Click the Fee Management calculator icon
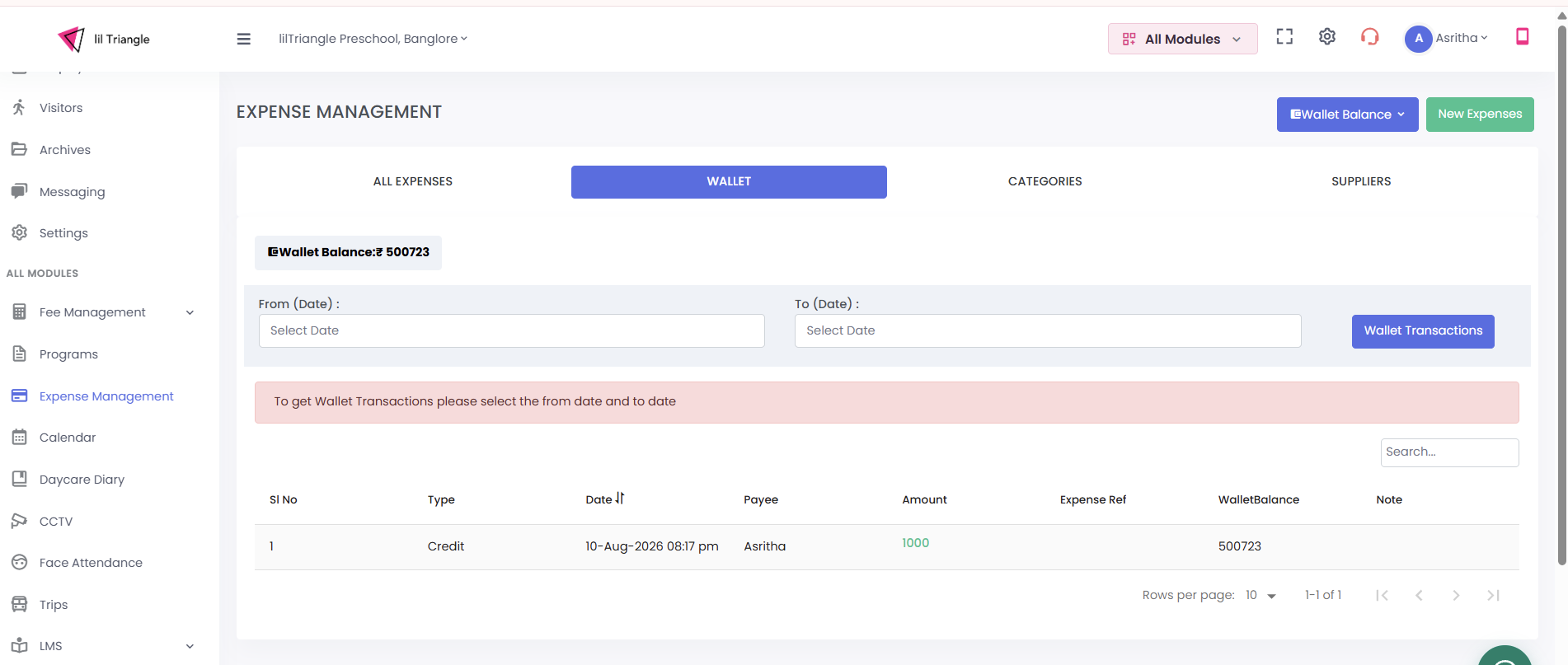The height and width of the screenshot is (665, 1568). coord(19,311)
